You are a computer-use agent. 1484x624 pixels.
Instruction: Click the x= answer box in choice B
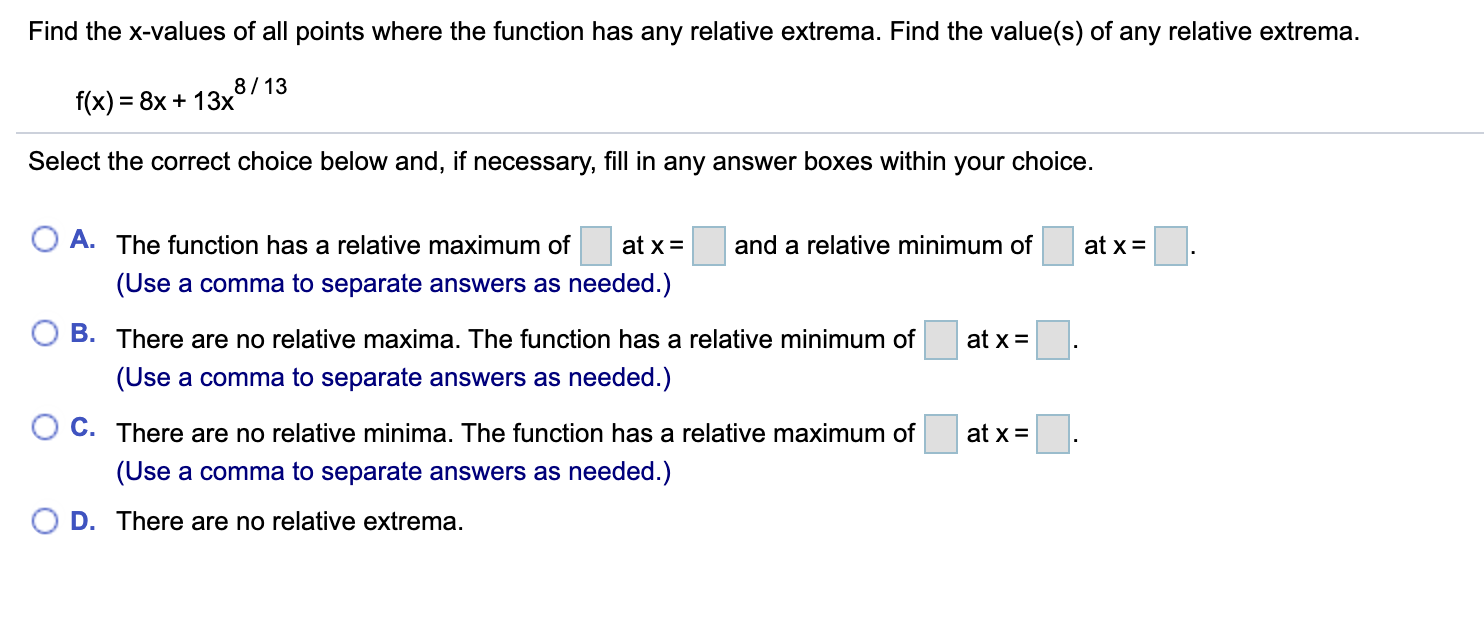click(1051, 339)
